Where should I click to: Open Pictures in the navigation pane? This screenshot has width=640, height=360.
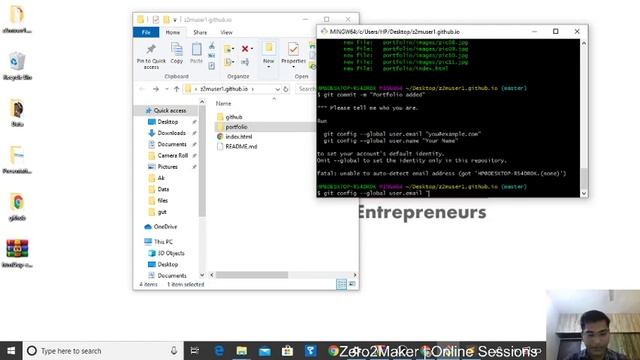[x=167, y=167]
